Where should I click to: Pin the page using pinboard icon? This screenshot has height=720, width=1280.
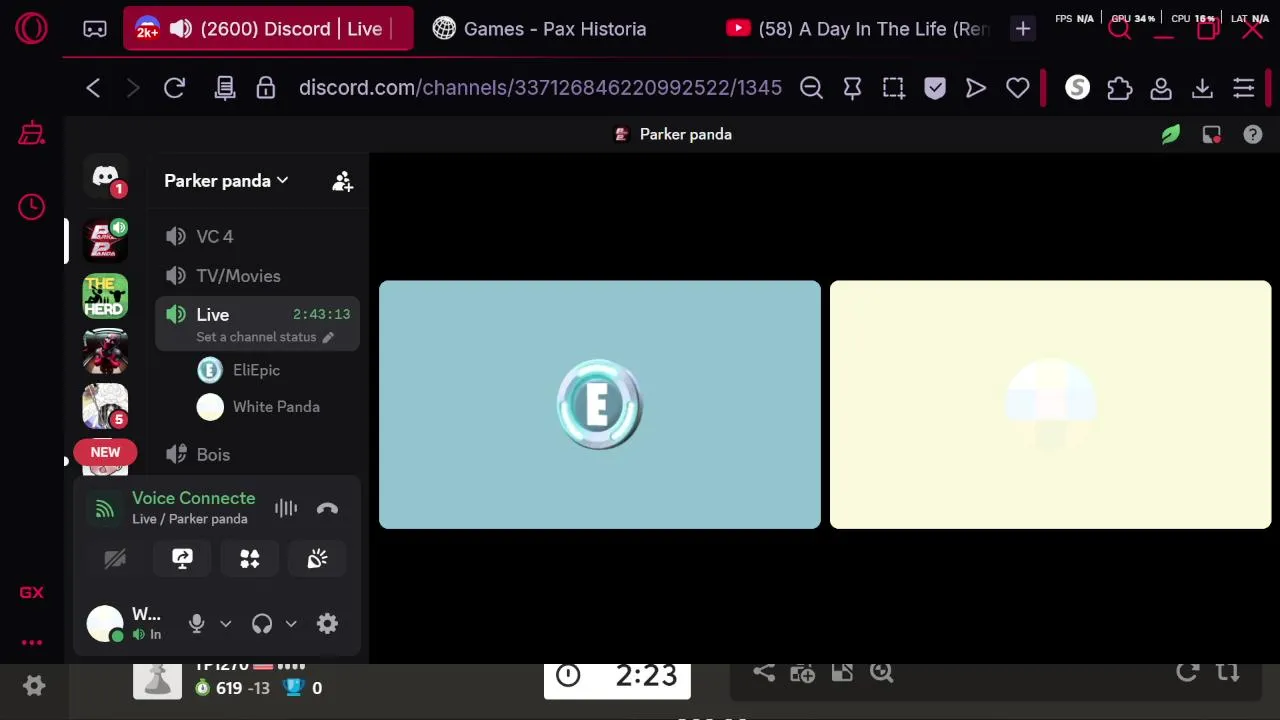(852, 88)
